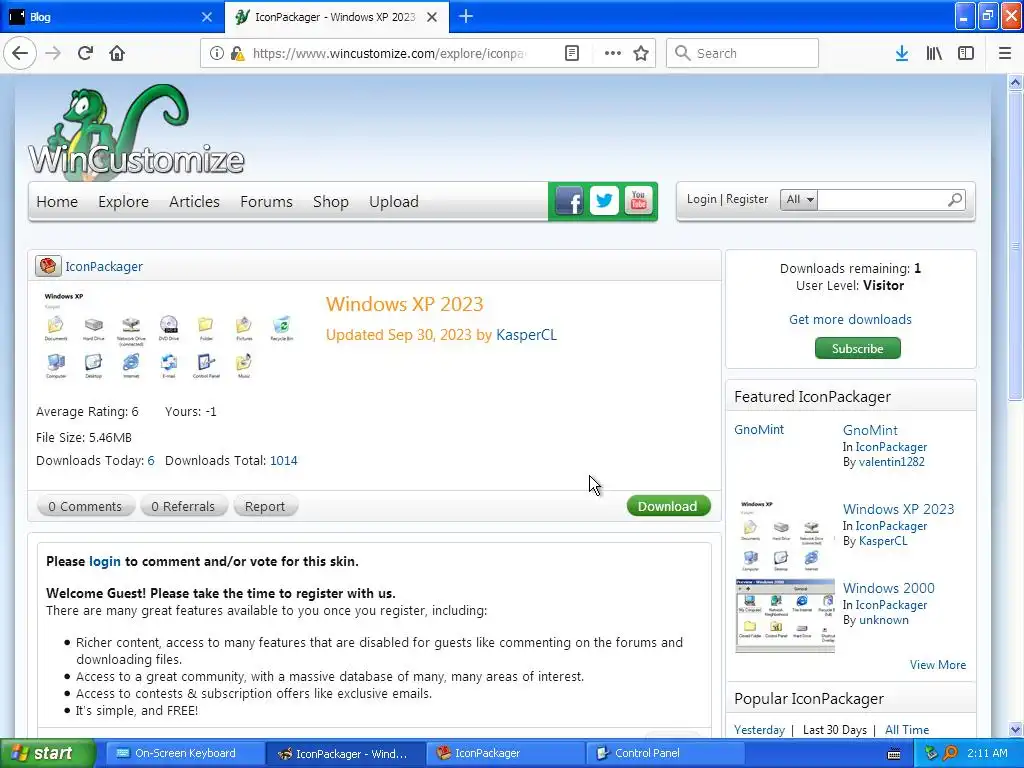Follow Get more downloads link
Image resolution: width=1024 pixels, height=768 pixels.
[x=850, y=319]
